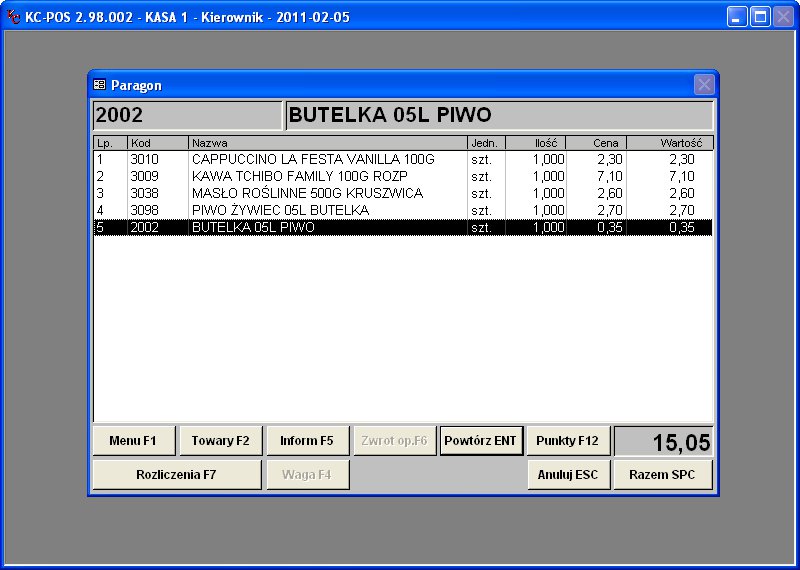Click the KC-POS application icon in title bar
The height and width of the screenshot is (570, 800).
click(13, 17)
